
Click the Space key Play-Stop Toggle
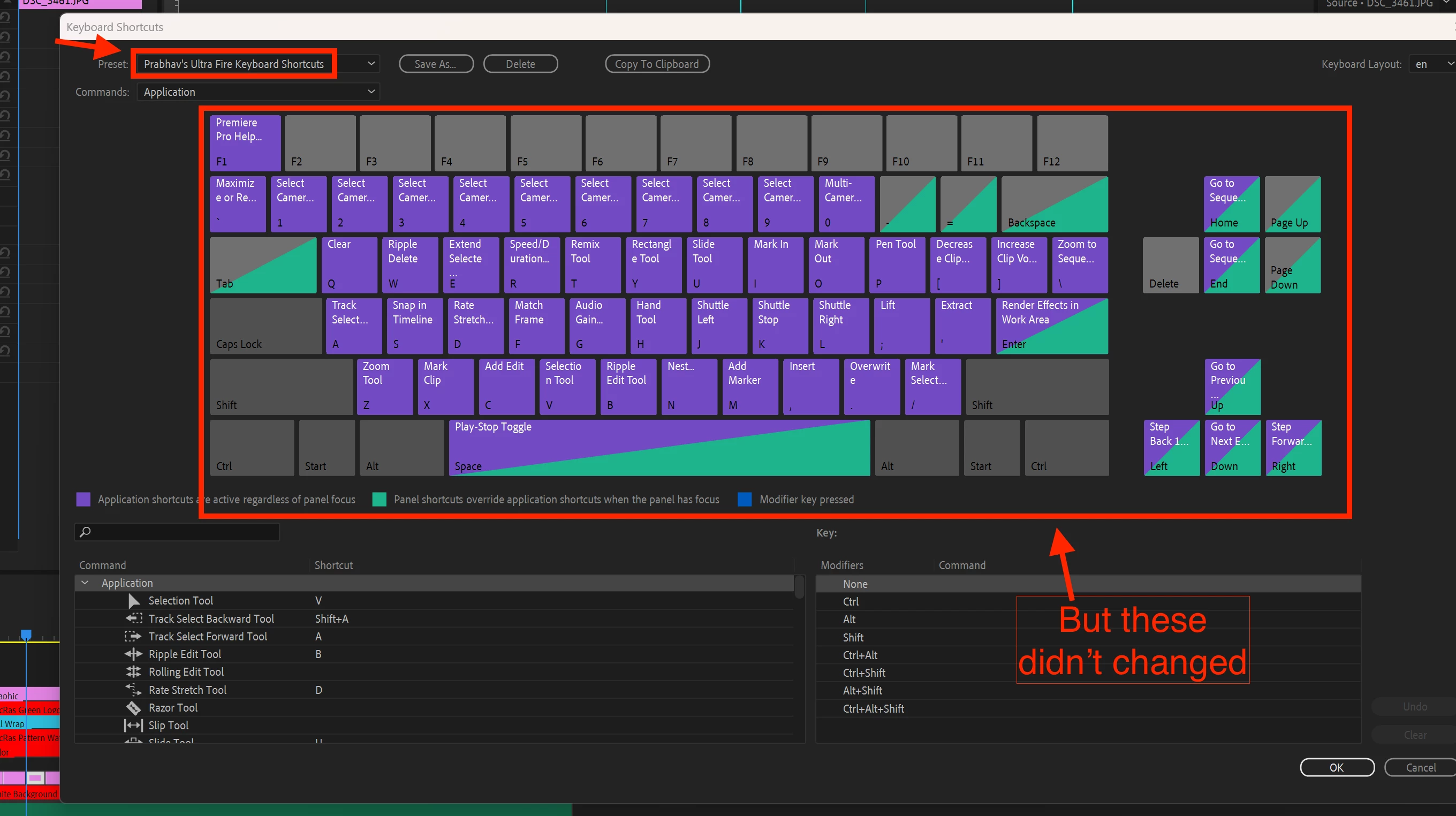(x=658, y=447)
